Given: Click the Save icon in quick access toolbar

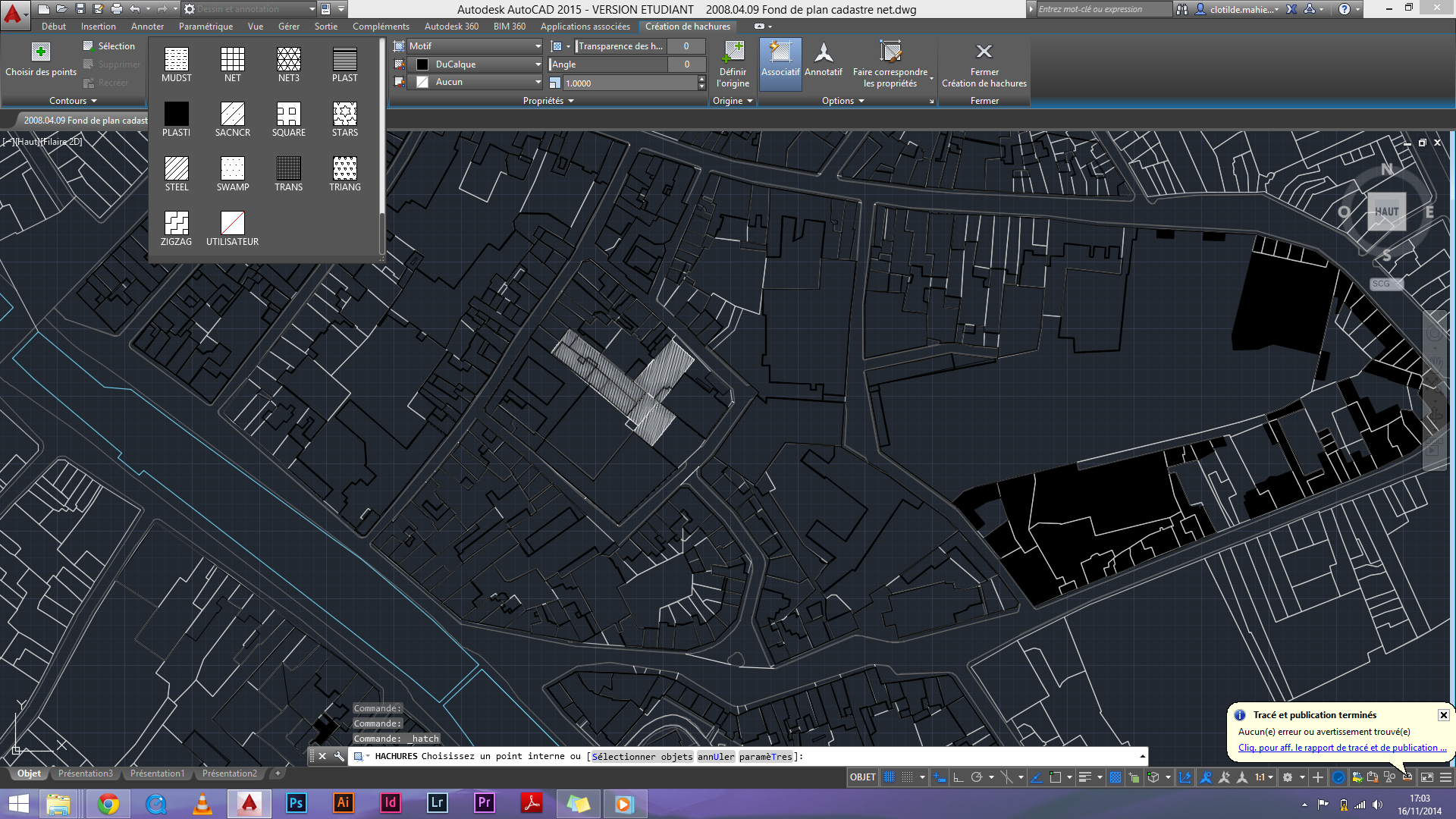Looking at the screenshot, I should [x=80, y=9].
